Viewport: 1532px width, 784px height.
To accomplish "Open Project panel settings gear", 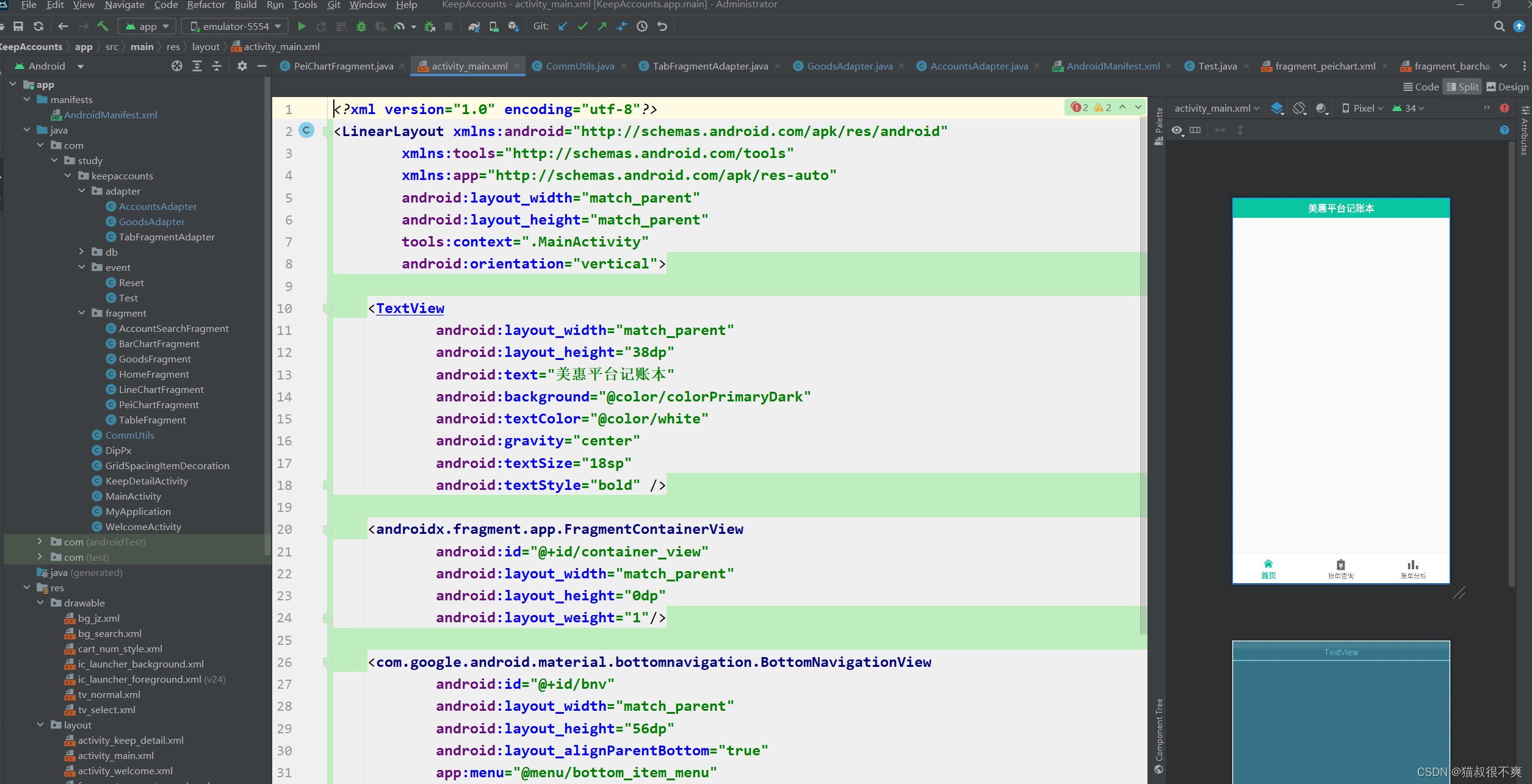I will click(242, 66).
